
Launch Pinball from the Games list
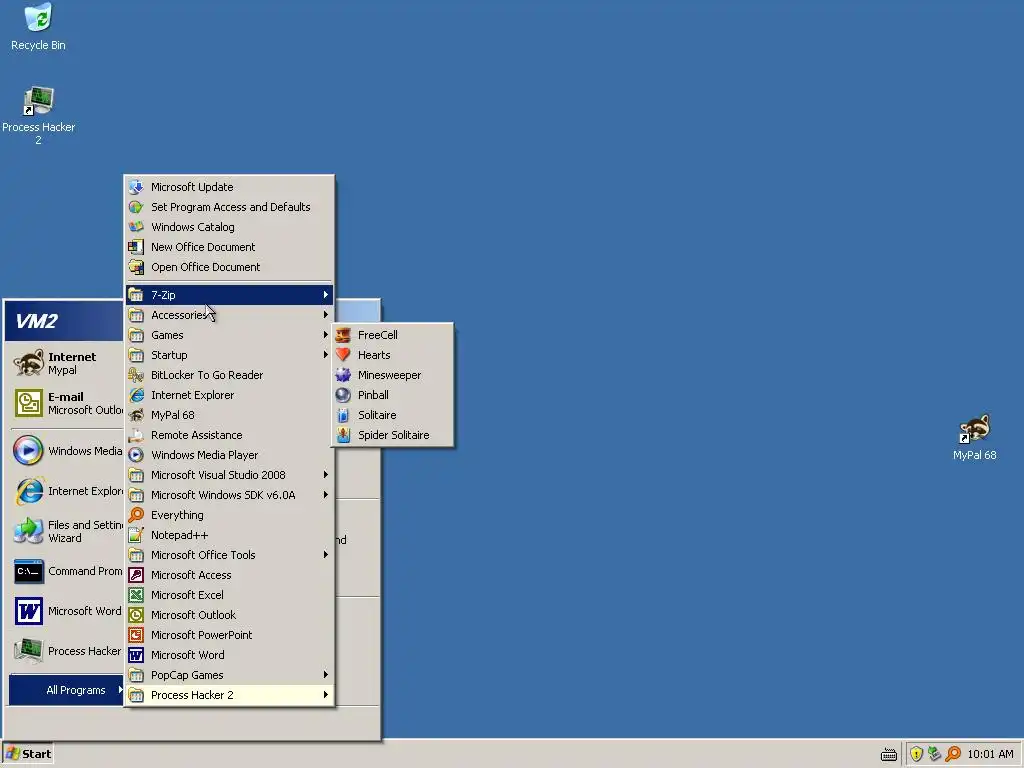pyautogui.click(x=392, y=395)
